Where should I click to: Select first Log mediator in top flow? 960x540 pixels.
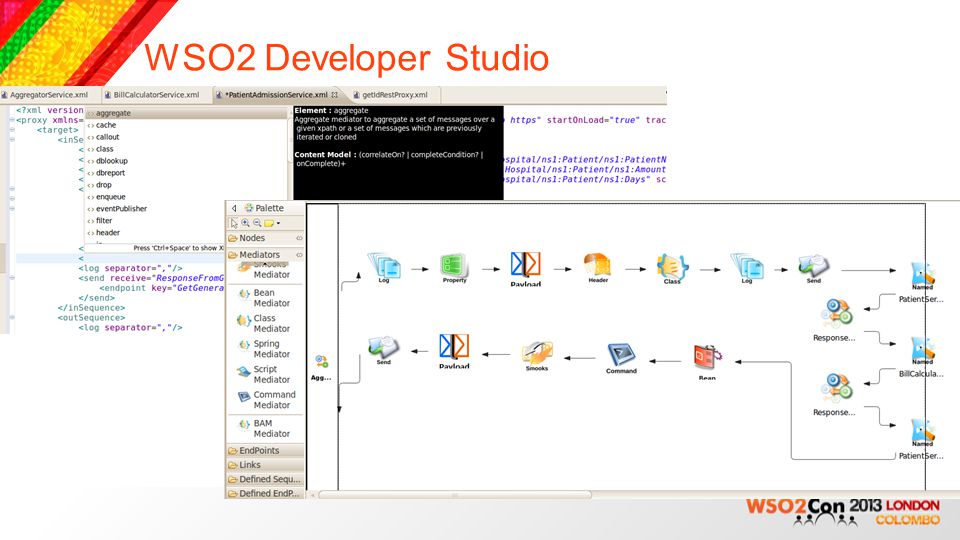(384, 268)
